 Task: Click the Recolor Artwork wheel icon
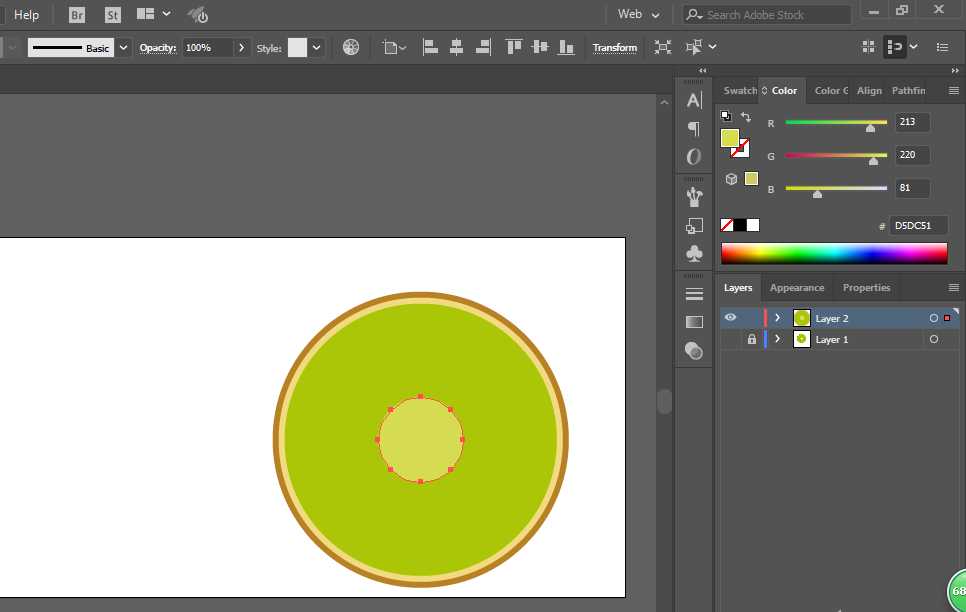point(351,47)
